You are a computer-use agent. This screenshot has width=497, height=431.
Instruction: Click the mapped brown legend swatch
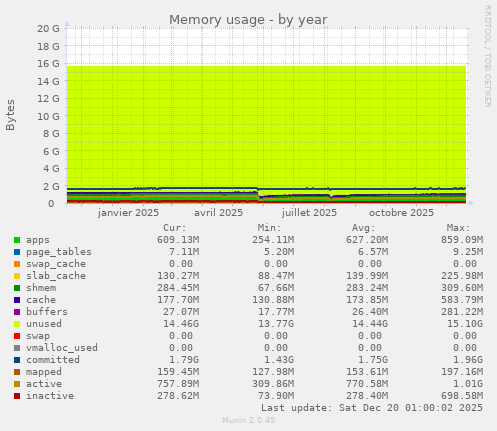tap(17, 372)
